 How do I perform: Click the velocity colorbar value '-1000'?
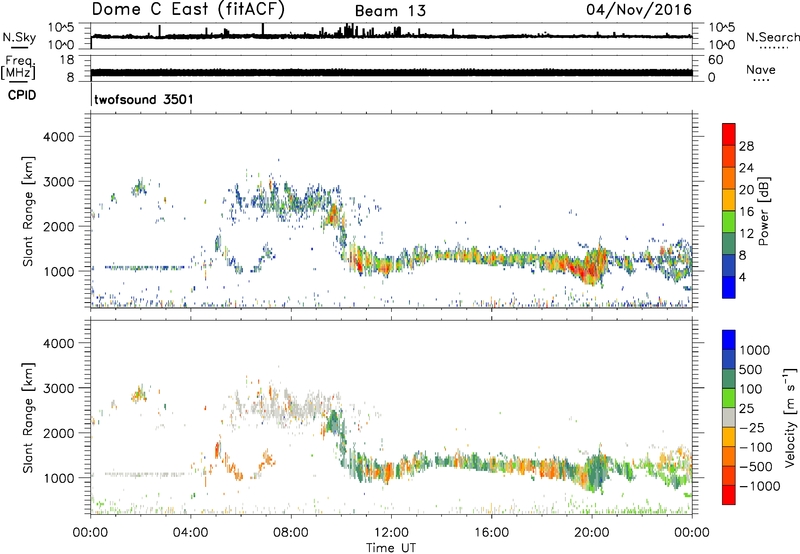[759, 486]
